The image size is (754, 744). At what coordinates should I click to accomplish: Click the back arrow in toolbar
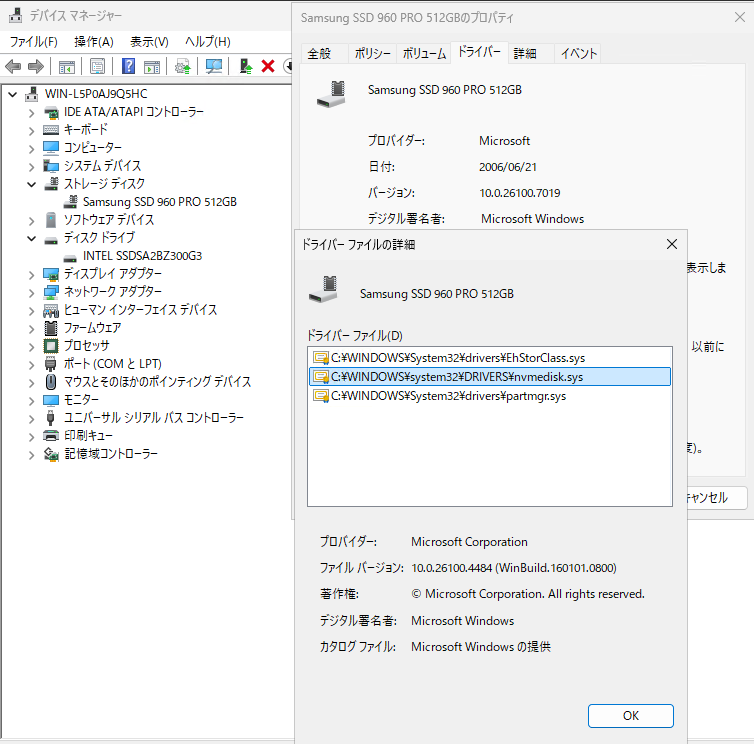[13, 66]
